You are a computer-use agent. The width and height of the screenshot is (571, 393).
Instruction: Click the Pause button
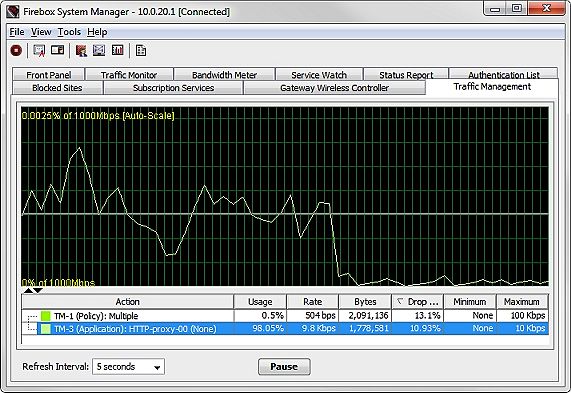(284, 366)
